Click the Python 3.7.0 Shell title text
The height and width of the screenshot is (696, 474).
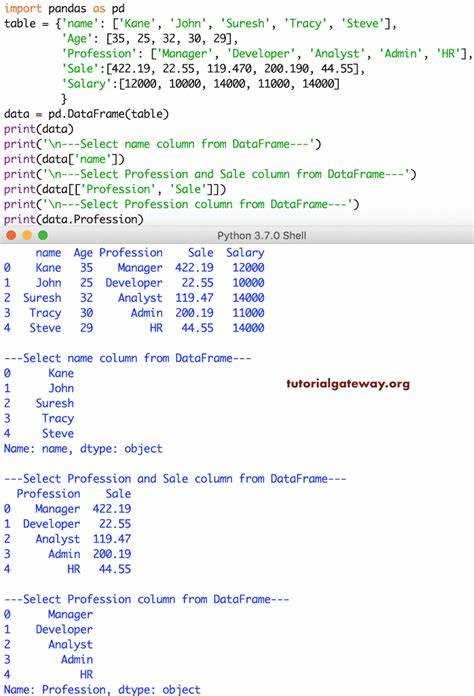coord(261,235)
